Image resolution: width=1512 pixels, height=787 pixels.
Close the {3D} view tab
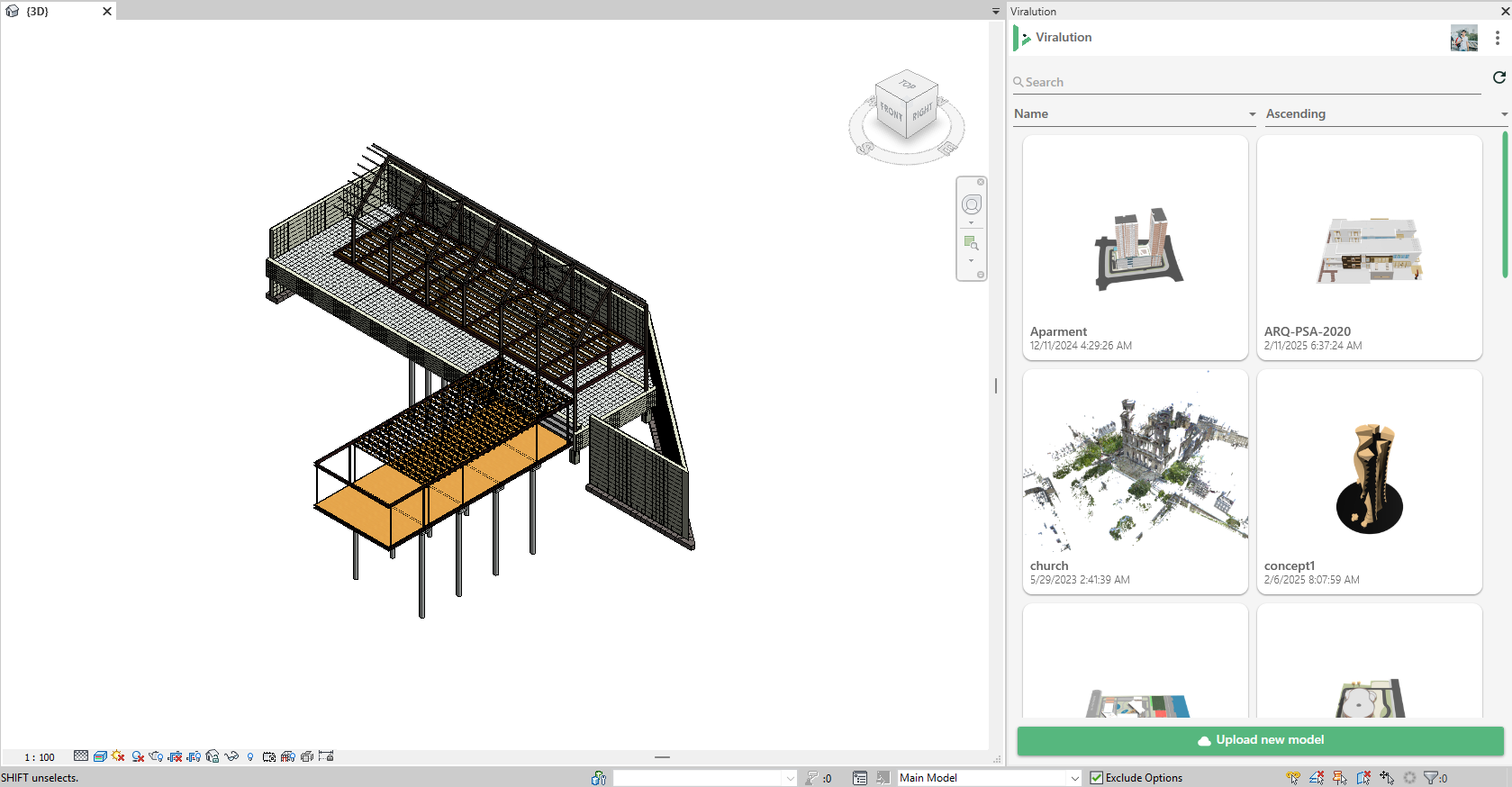point(107,11)
